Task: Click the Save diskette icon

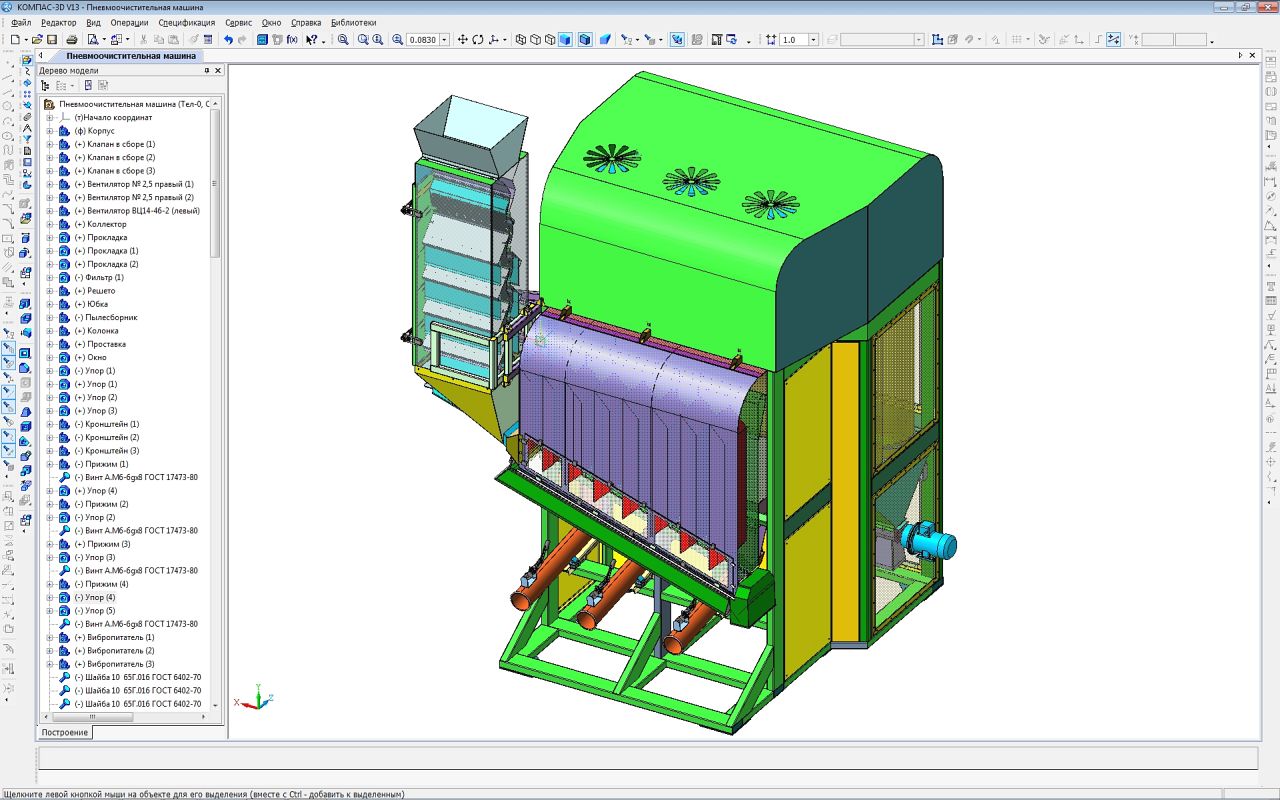Action: pos(51,40)
